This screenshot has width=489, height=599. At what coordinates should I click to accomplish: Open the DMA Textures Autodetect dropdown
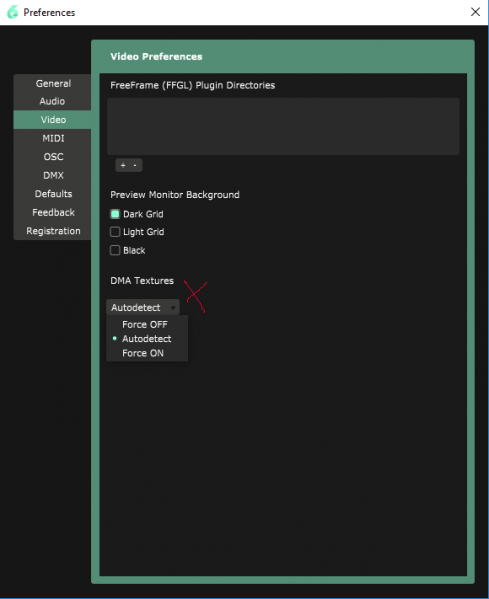click(143, 308)
